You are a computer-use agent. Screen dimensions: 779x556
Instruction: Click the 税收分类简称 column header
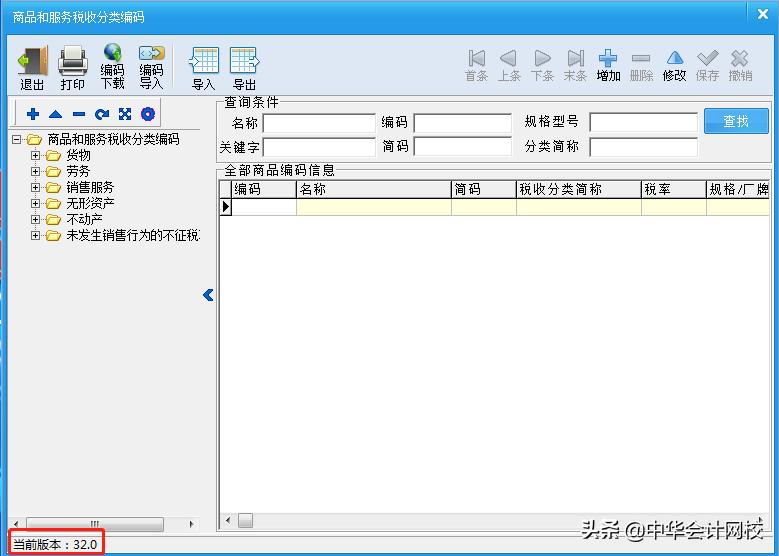(x=579, y=189)
